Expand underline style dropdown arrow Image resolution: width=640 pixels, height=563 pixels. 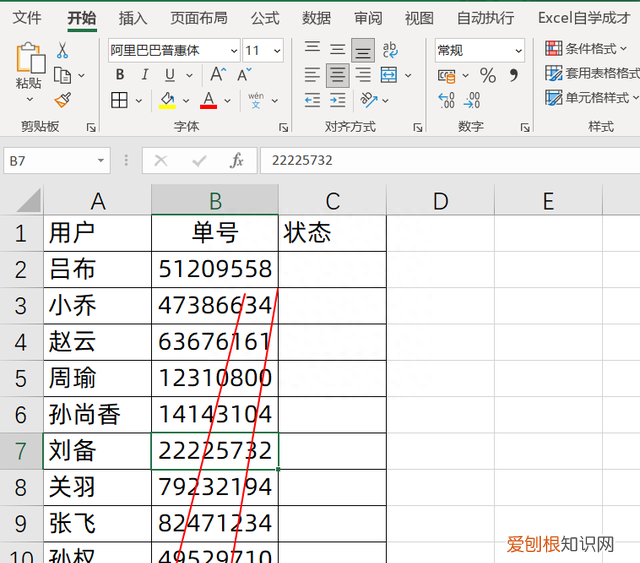tap(189, 75)
